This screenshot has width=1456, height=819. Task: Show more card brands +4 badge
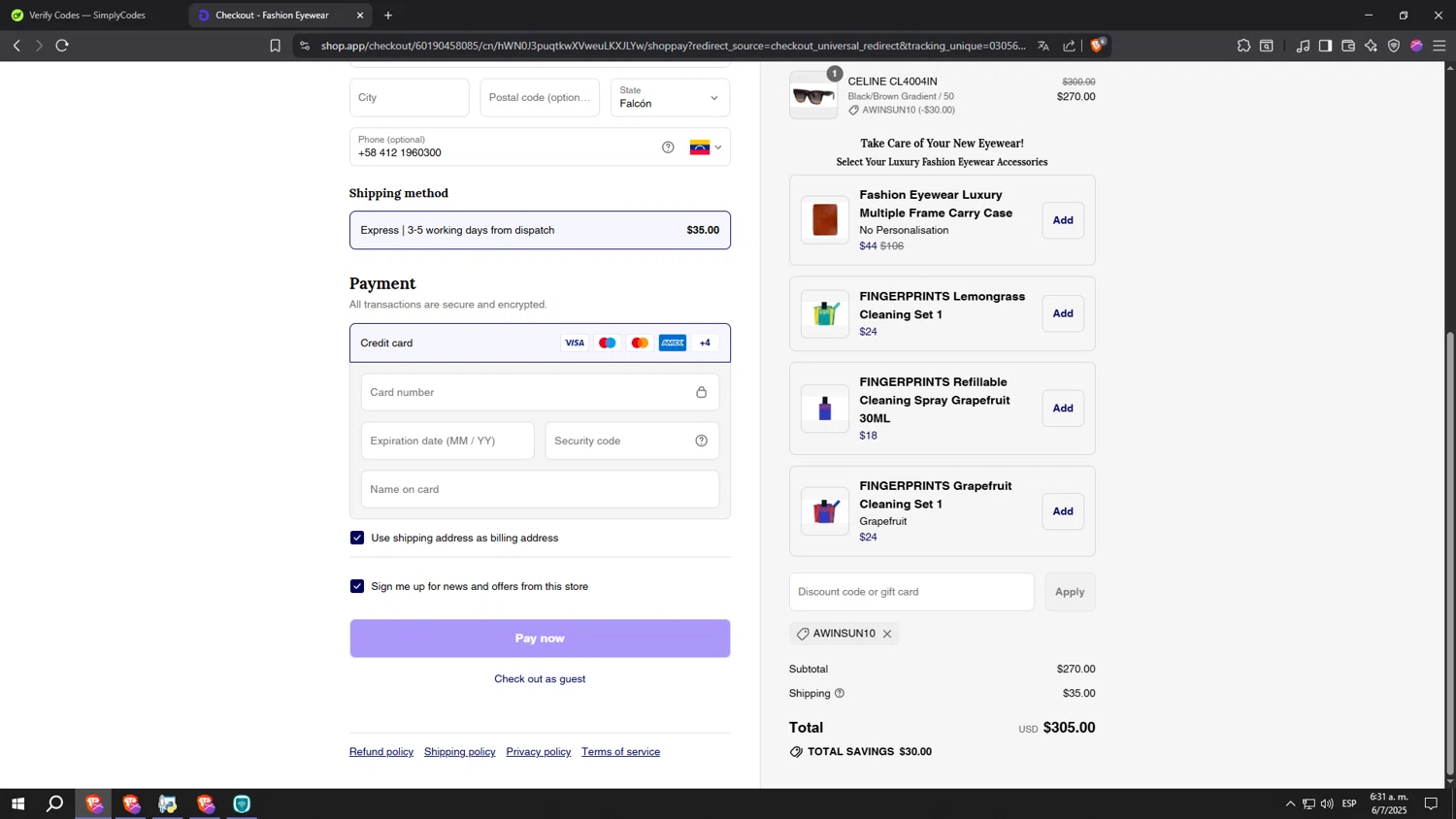[x=705, y=343]
